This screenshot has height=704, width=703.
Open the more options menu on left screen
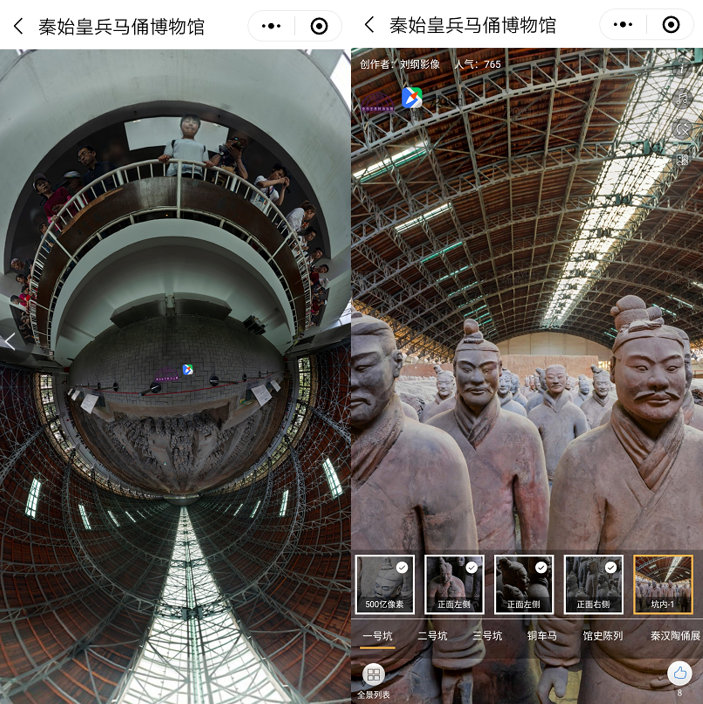(x=271, y=26)
